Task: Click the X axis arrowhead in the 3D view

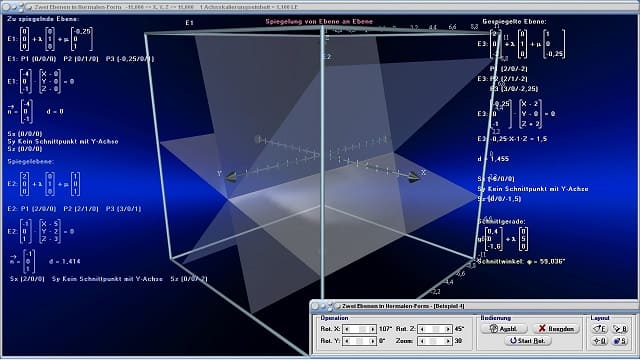Action: point(414,177)
